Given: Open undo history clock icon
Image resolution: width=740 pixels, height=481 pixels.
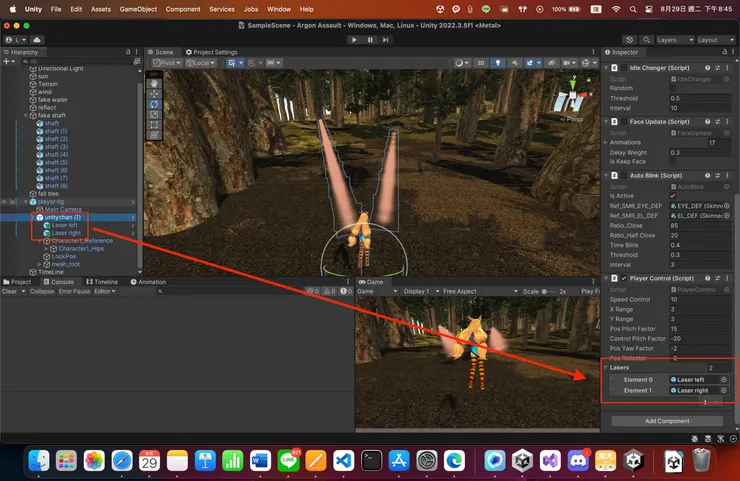Looking at the screenshot, I should click(x=629, y=40).
